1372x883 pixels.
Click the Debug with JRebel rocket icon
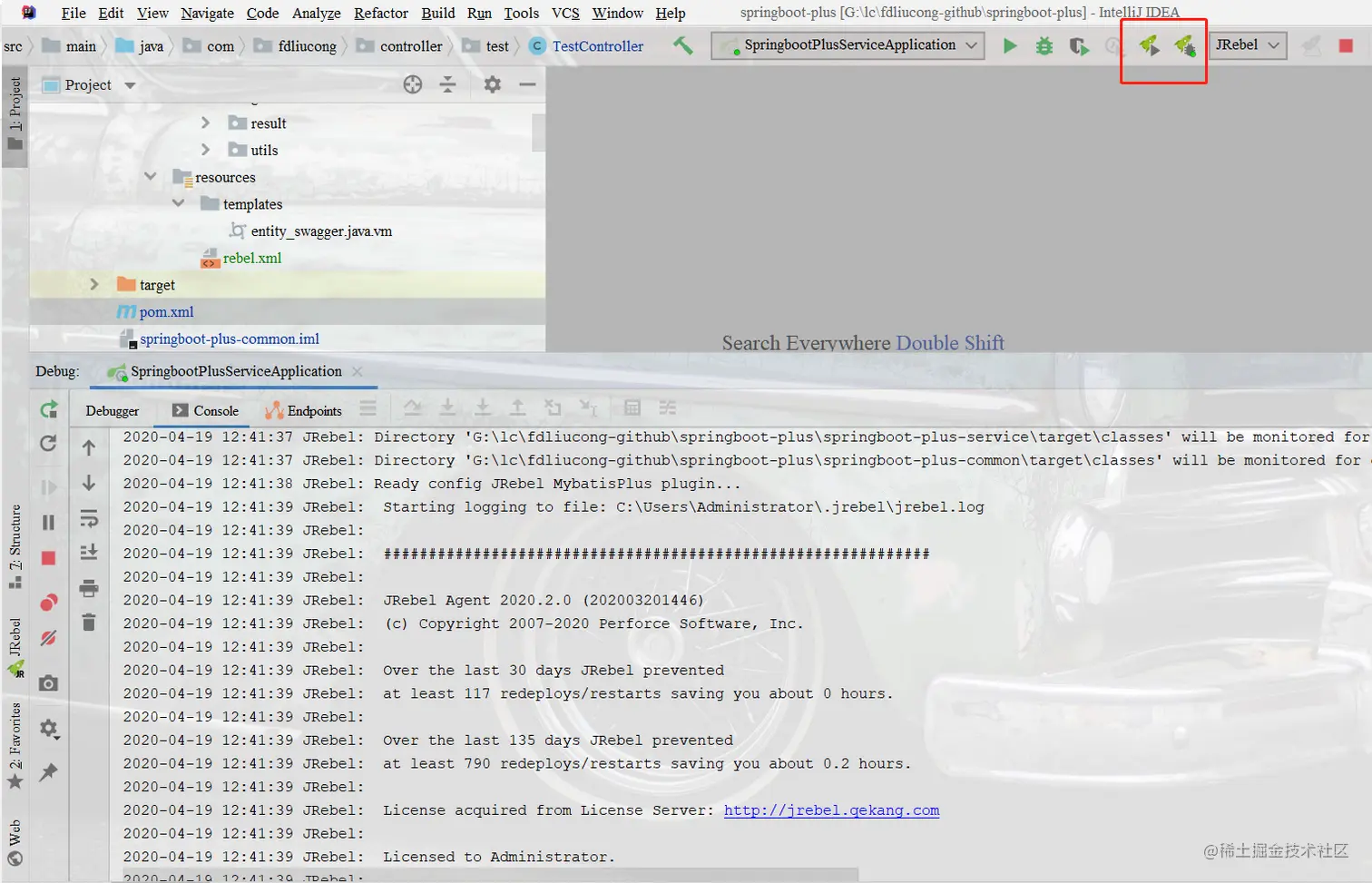click(1184, 44)
